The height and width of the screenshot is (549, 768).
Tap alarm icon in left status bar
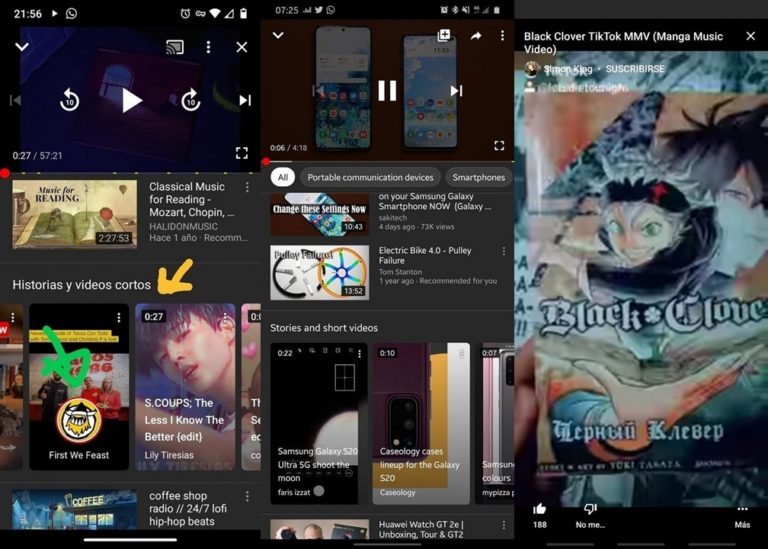point(185,14)
